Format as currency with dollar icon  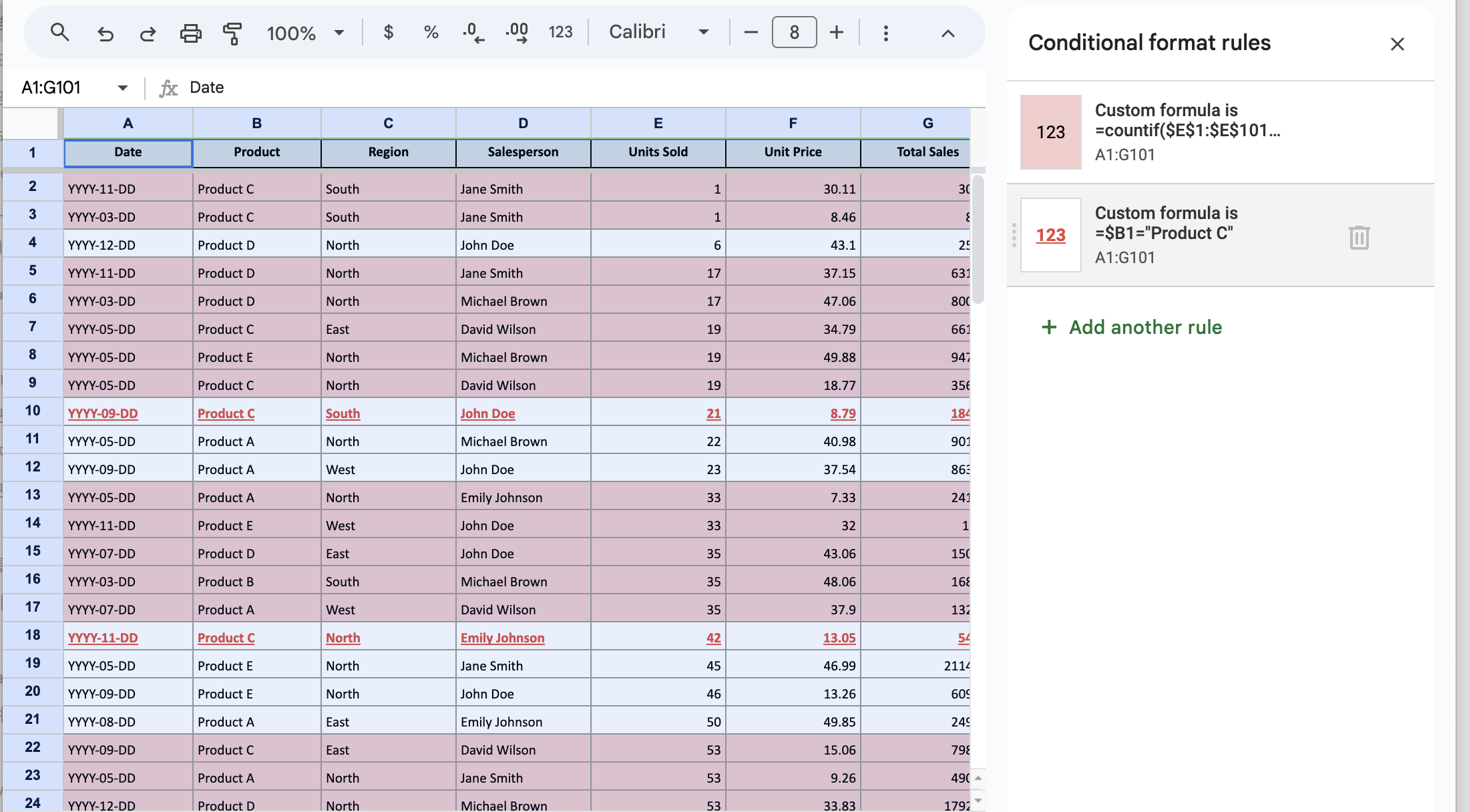coord(389,32)
